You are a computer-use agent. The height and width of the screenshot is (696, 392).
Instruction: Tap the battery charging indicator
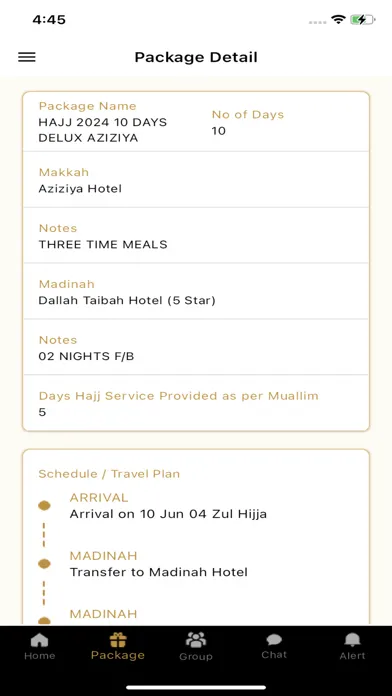click(x=362, y=20)
